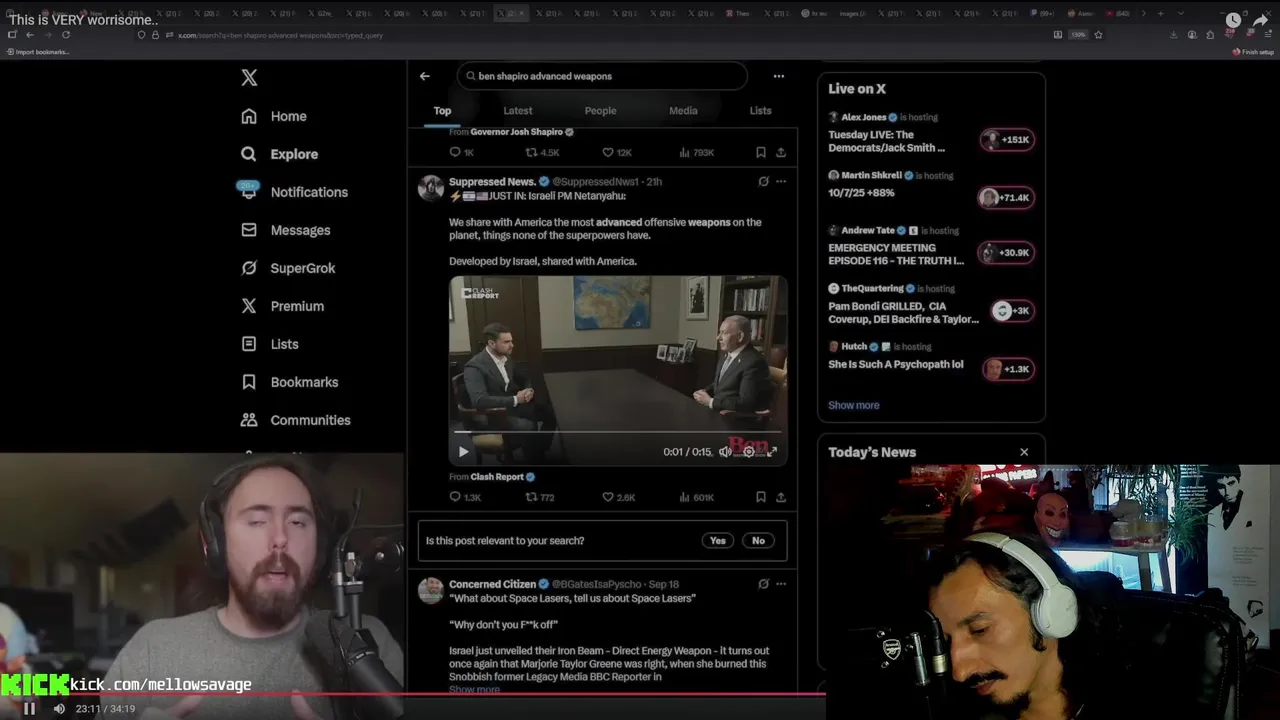Pause the outer video player
The height and width of the screenshot is (720, 1280).
(x=29, y=708)
